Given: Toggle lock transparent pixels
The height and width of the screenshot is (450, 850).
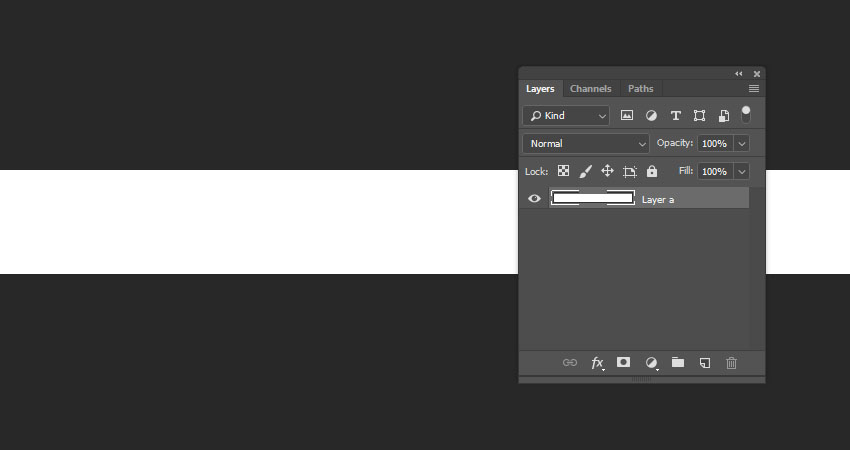Looking at the screenshot, I should (564, 172).
